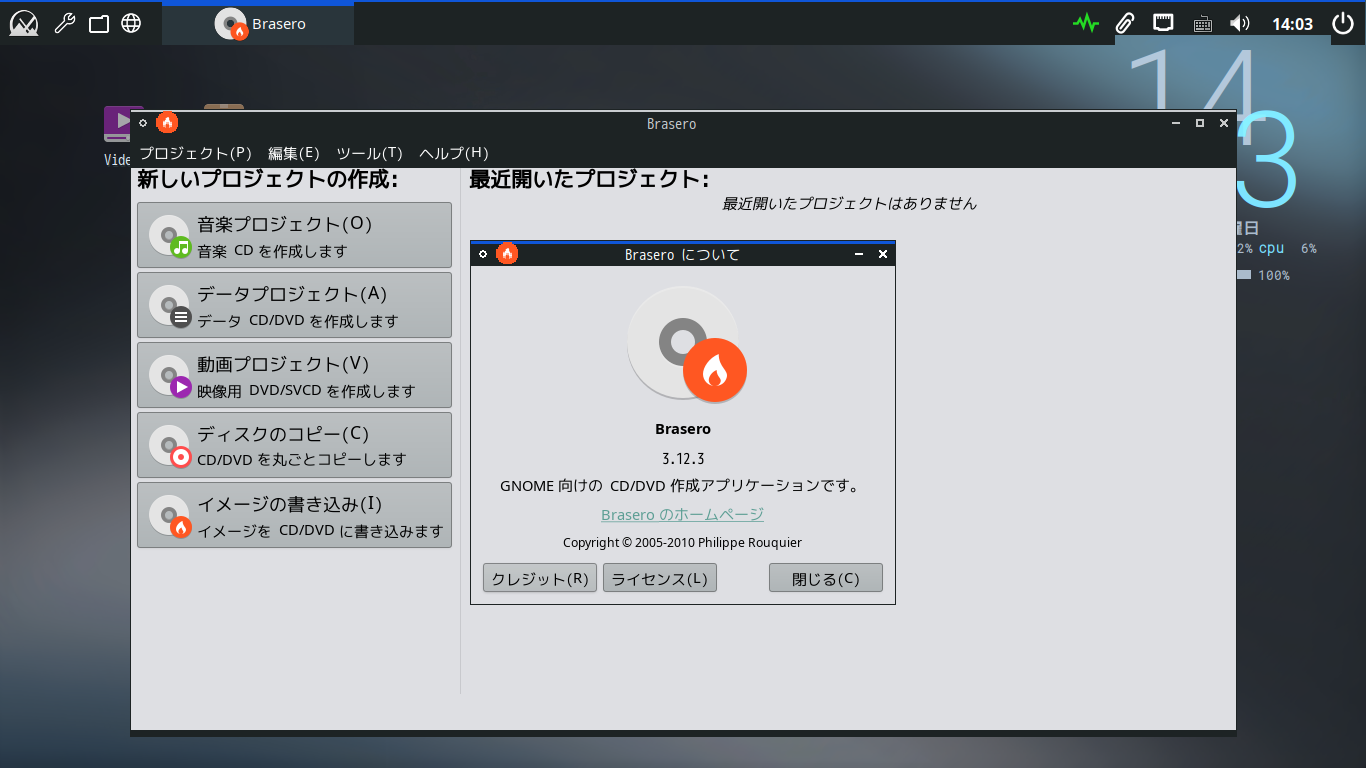The height and width of the screenshot is (768, 1366).
Task: Choose ディスクのコピー(C) option
Action: (x=294, y=445)
